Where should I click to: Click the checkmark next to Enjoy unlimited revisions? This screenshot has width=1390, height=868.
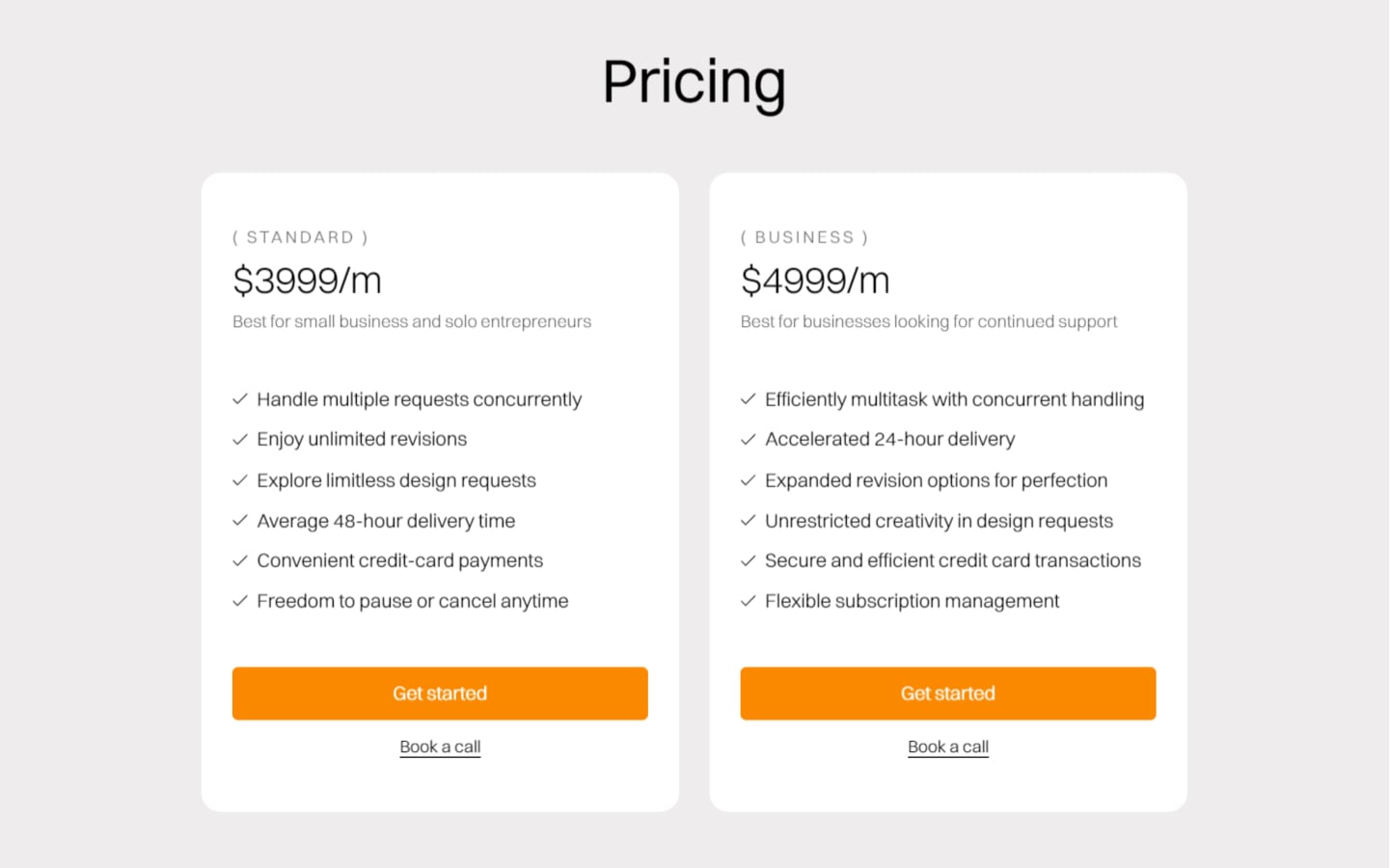pyautogui.click(x=240, y=439)
